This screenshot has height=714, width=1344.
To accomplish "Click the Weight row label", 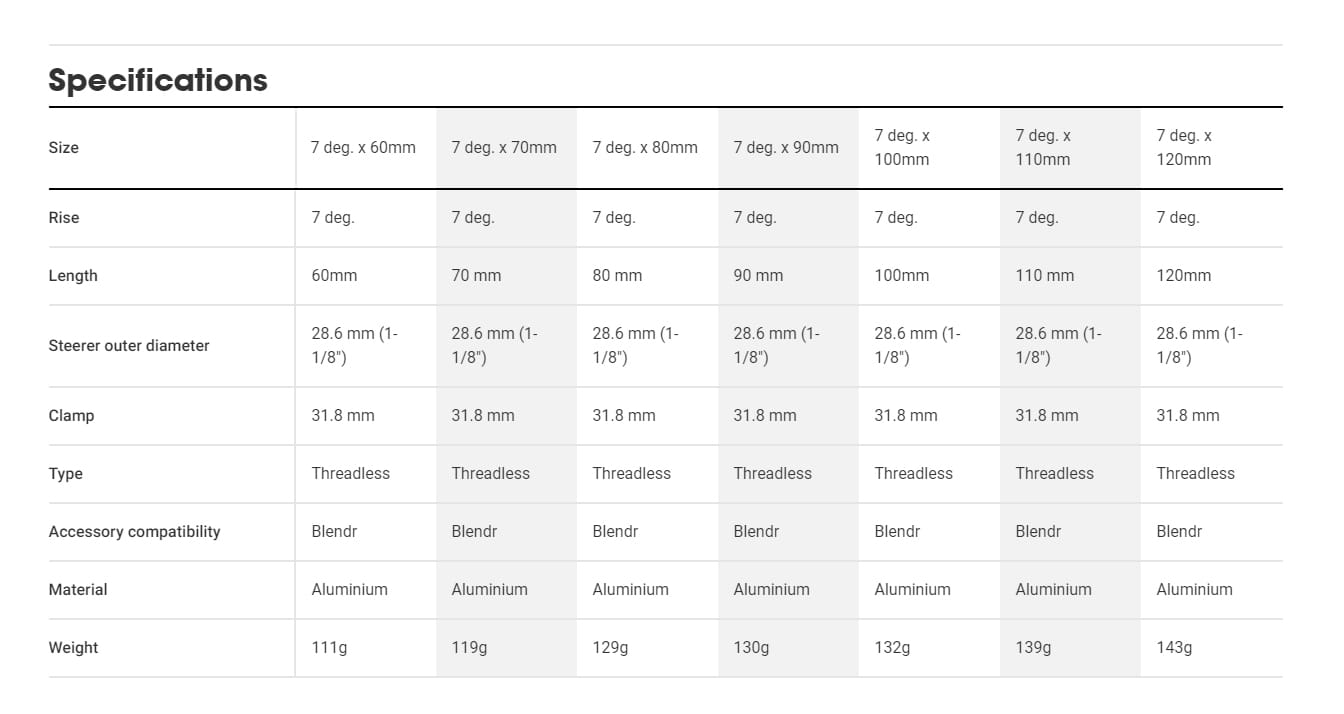I will pos(73,648).
